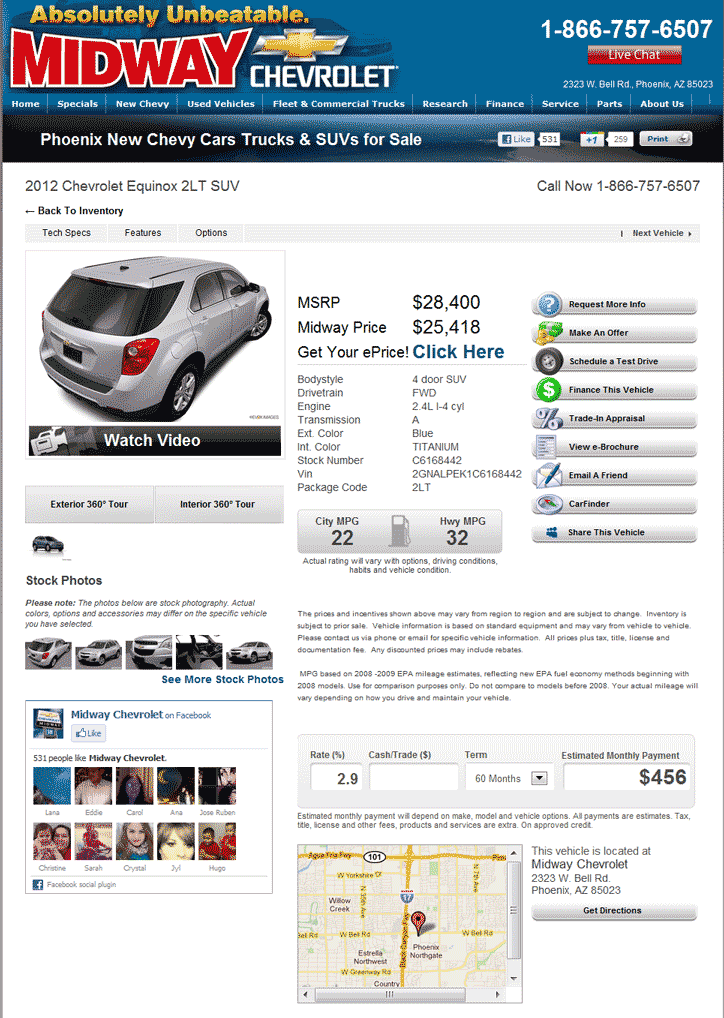724x1018 pixels.
Task: Click Lana's Facebook profile picture
Action: pyautogui.click(x=52, y=786)
